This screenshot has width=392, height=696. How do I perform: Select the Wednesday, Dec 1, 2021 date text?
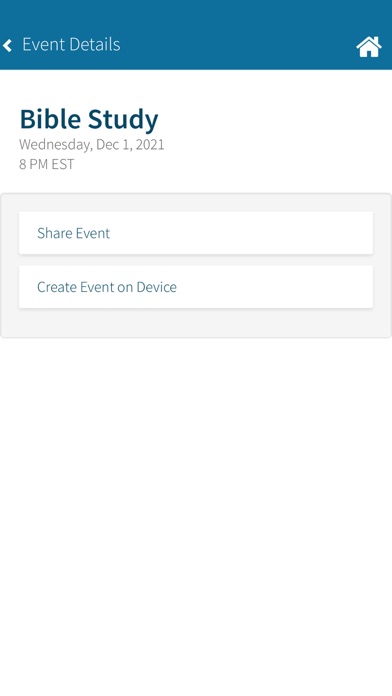pos(91,145)
